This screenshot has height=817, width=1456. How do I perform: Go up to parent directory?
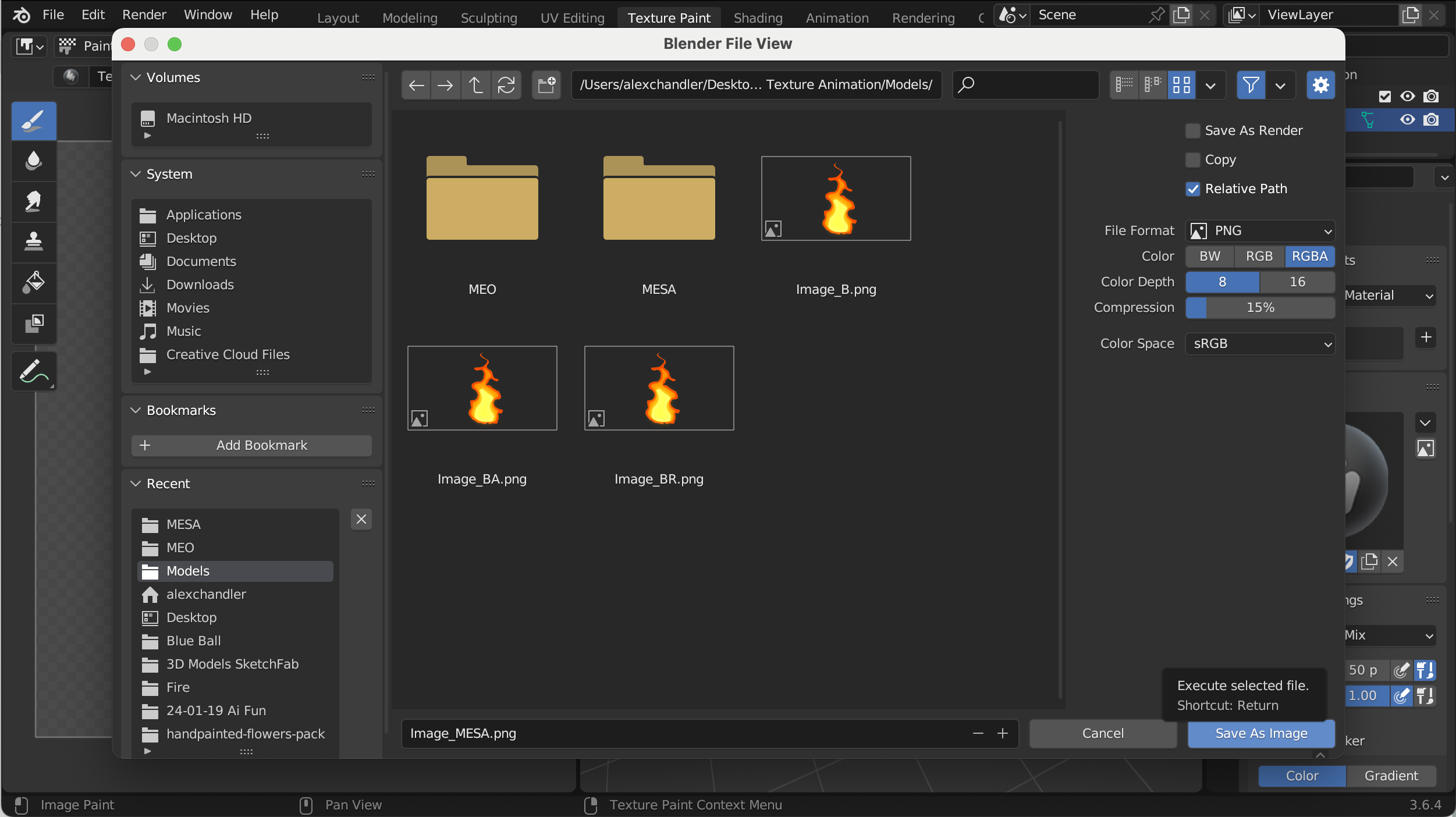[476, 85]
